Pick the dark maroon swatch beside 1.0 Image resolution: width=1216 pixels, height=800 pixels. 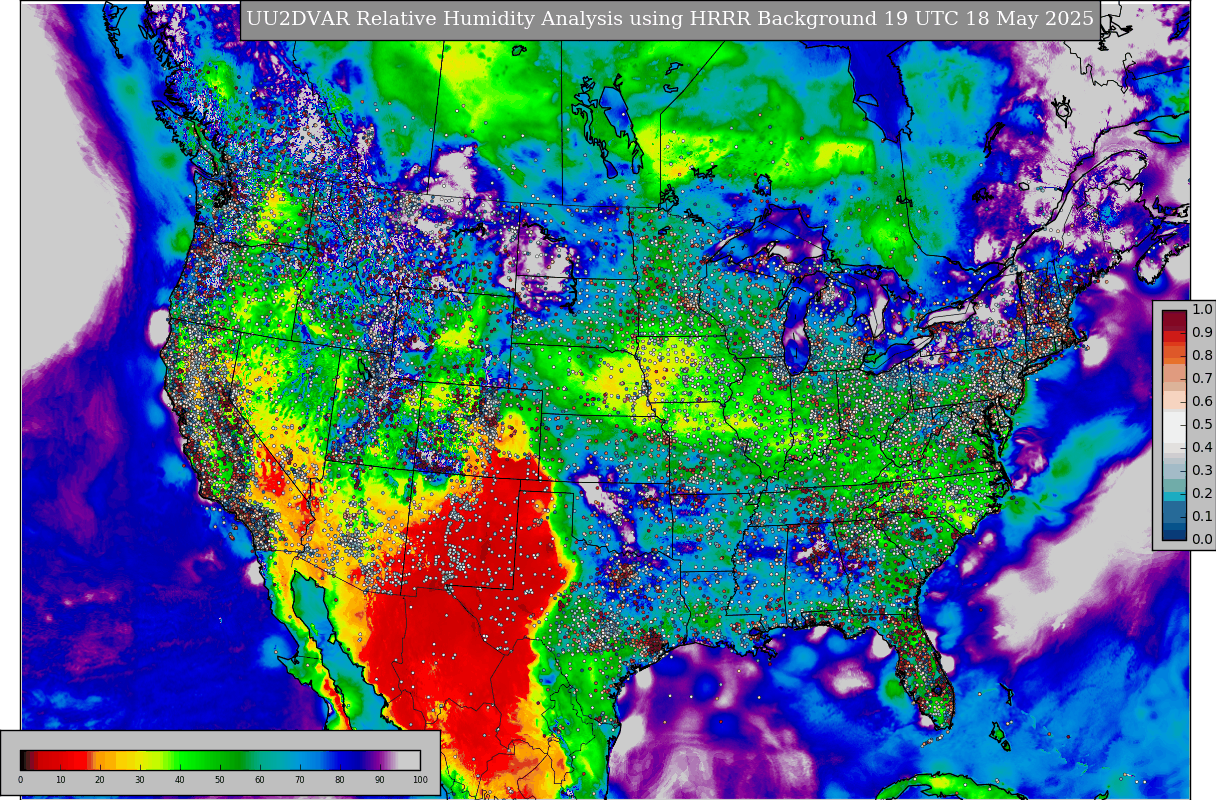tap(1174, 316)
